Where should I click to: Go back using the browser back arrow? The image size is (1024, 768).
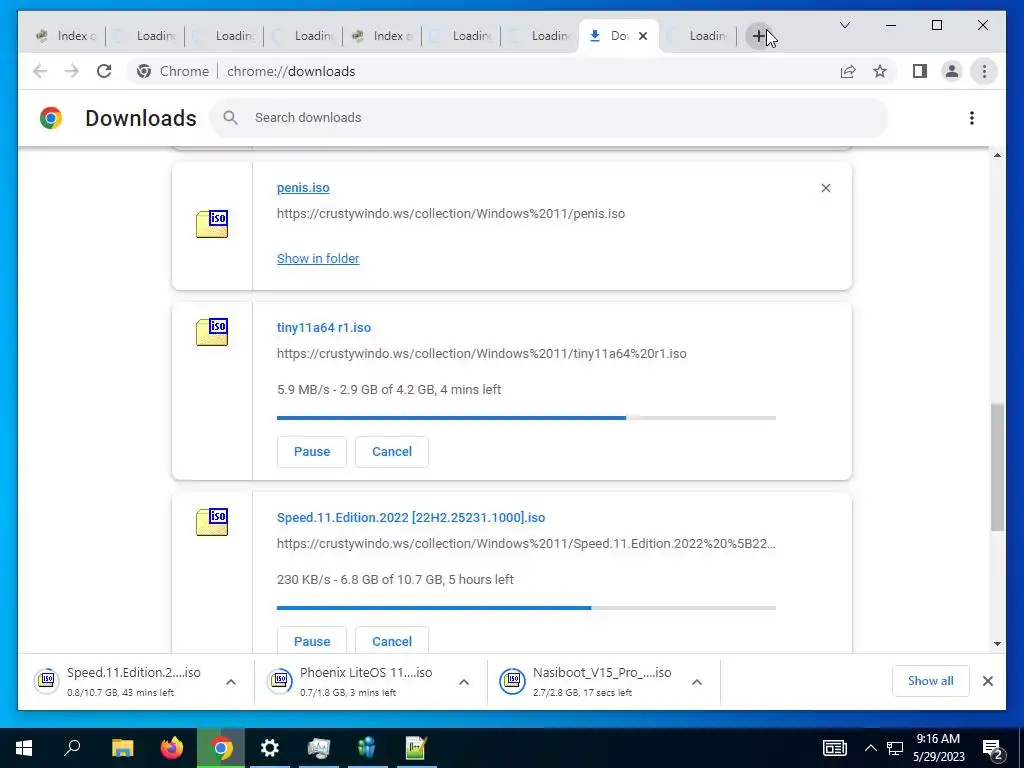coord(40,71)
